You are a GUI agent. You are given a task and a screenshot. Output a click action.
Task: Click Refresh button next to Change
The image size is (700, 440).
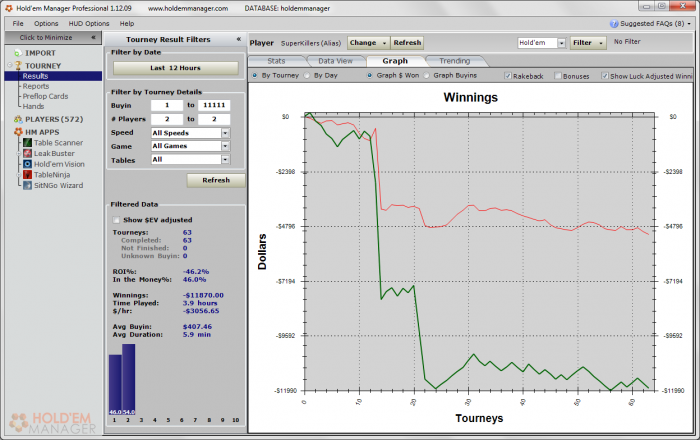pos(407,43)
